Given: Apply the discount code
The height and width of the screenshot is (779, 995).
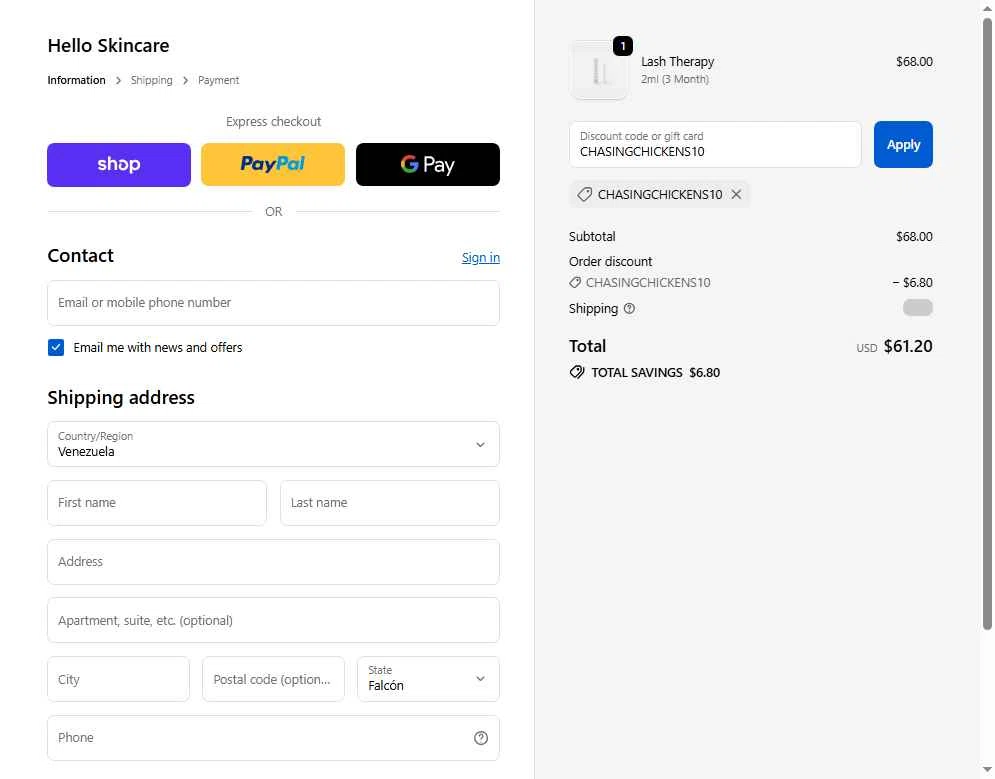Looking at the screenshot, I should pos(903,145).
